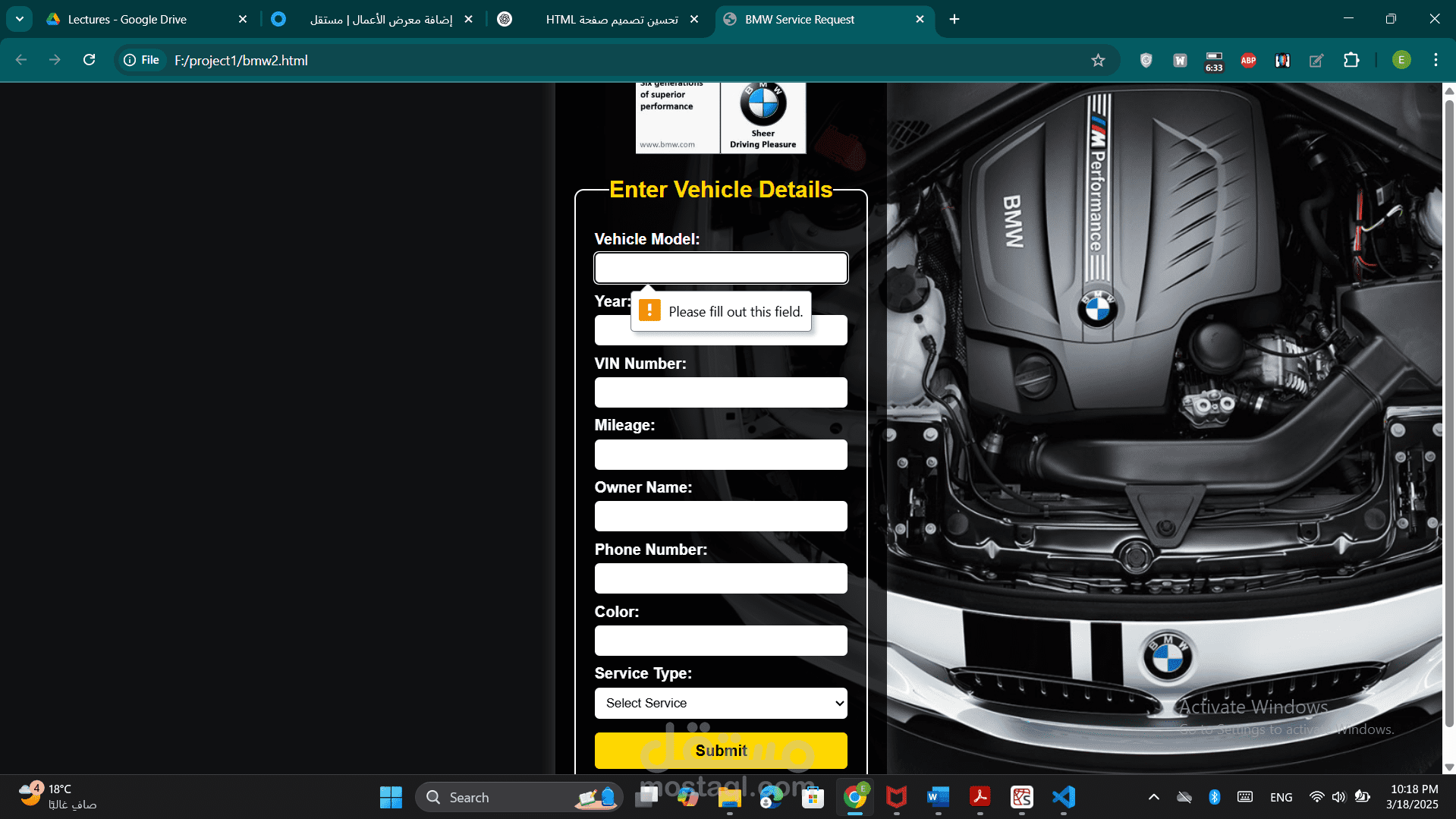Viewport: 1456px width, 819px height.
Task: Open Microsoft Store from the taskbar
Action: click(813, 797)
